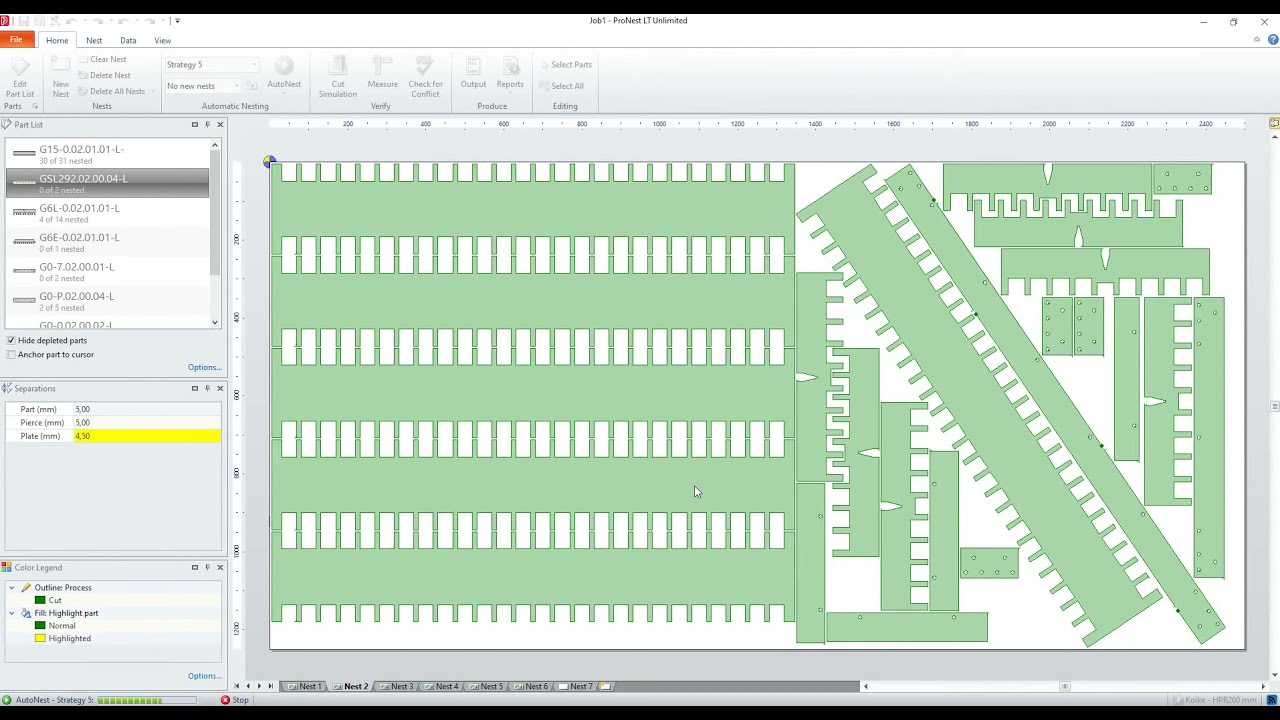Pin the Separations panel
1280x720 pixels.
point(207,388)
